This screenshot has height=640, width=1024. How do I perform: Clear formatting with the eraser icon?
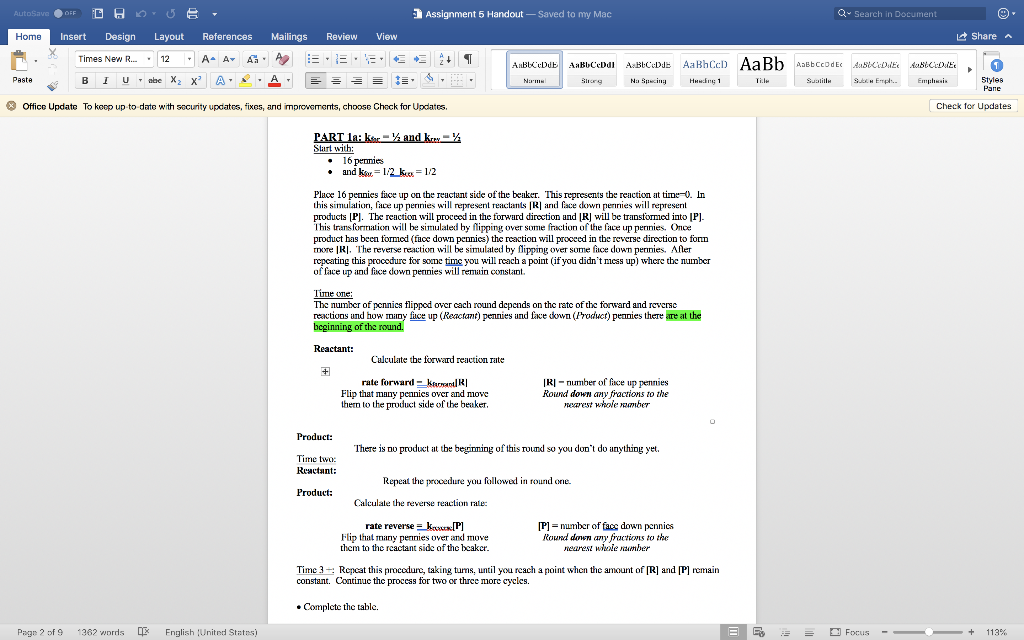(x=283, y=59)
